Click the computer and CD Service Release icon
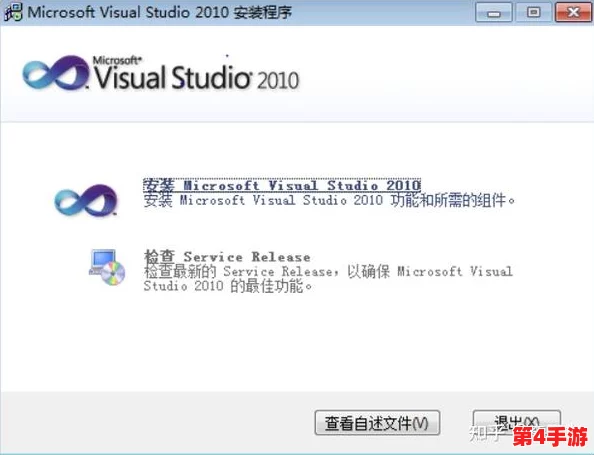This screenshot has width=594, height=455. coord(107,267)
